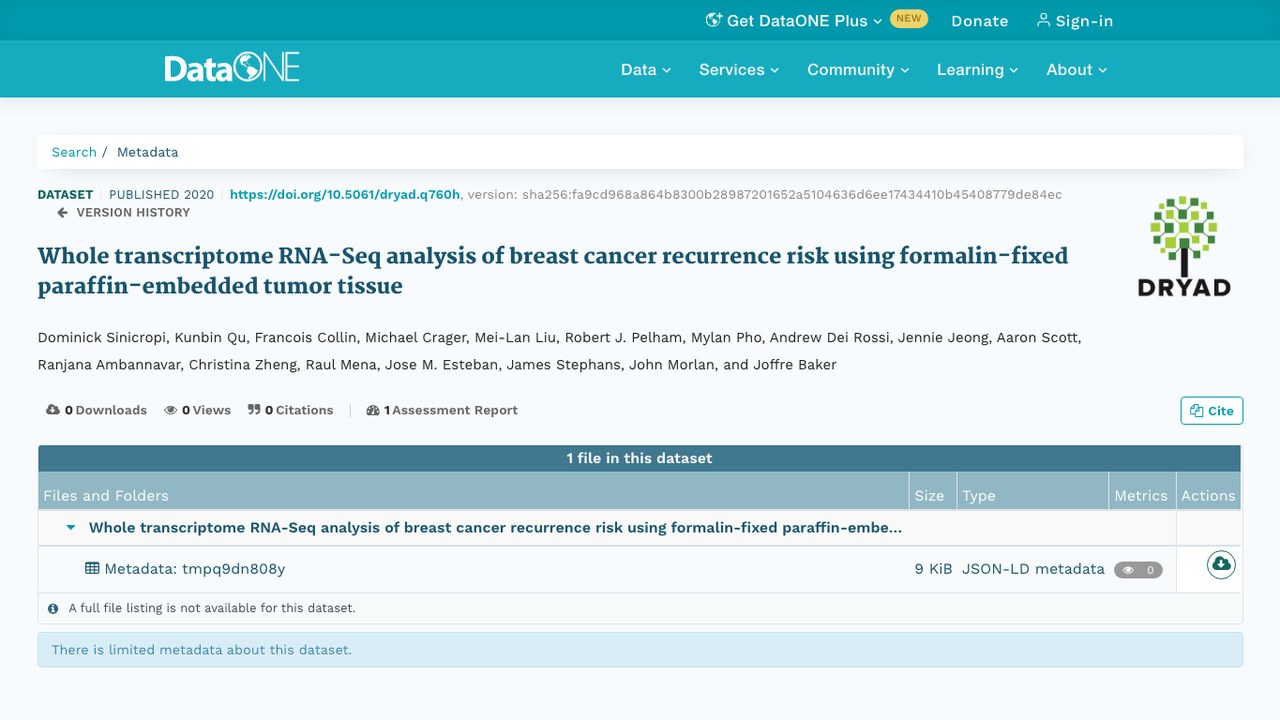Open the Data menu
Screen dimensions: 1280x720
point(646,69)
